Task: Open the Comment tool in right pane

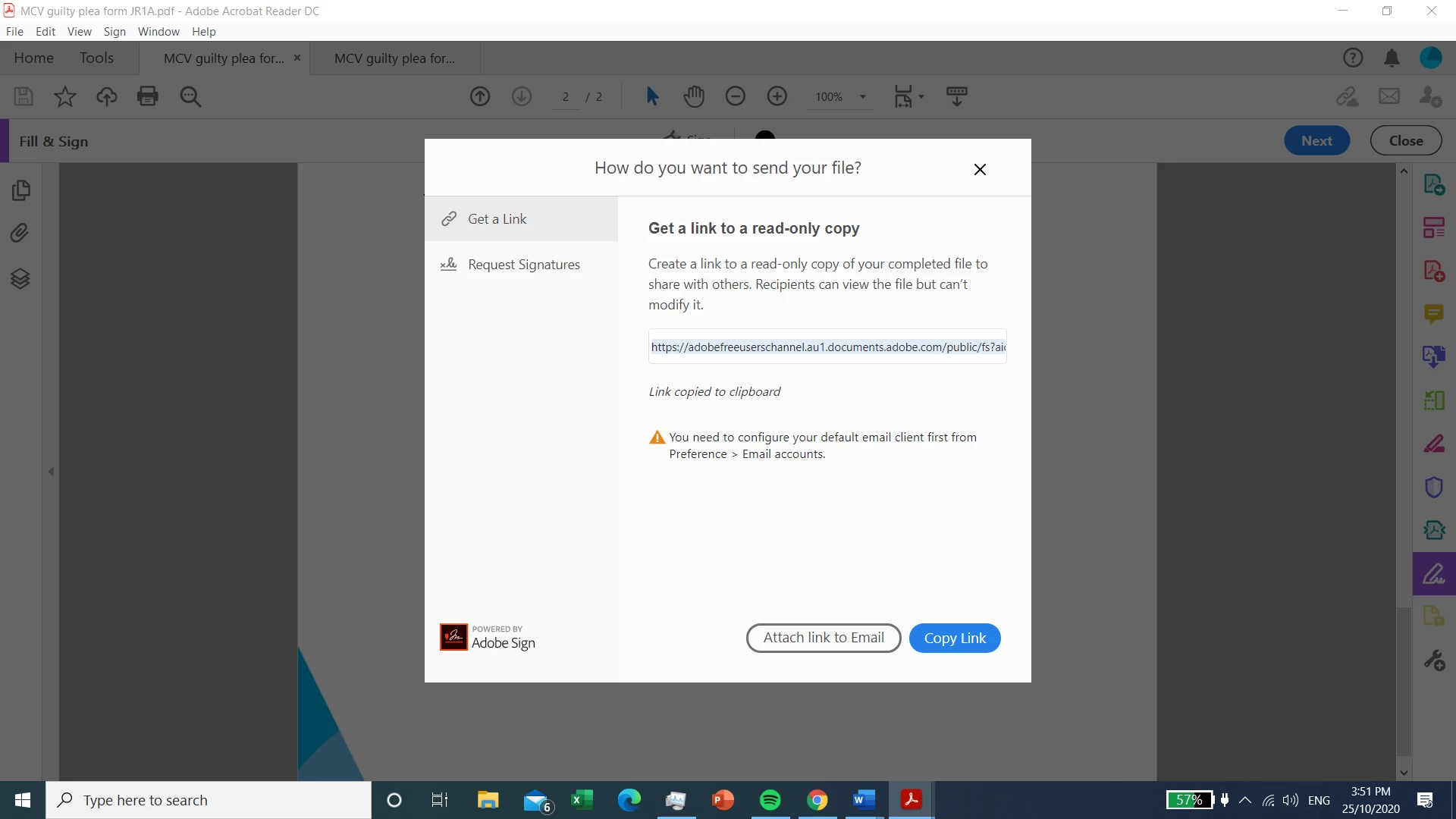Action: coord(1433,313)
